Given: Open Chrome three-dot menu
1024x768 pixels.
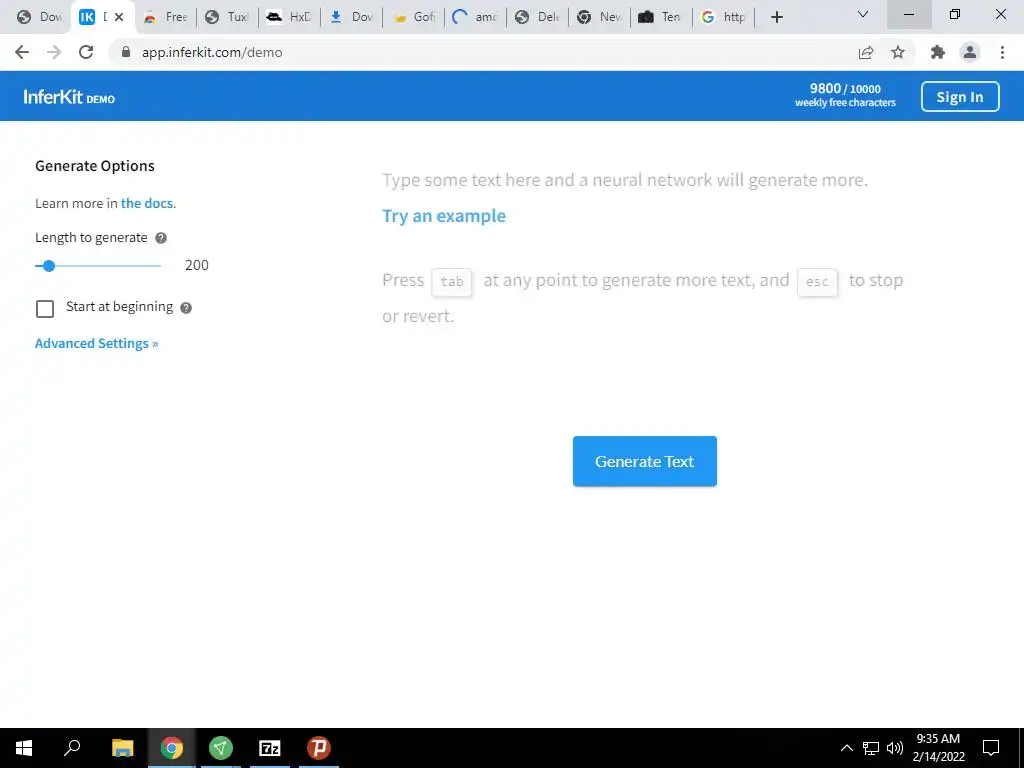Looking at the screenshot, I should point(1002,52).
